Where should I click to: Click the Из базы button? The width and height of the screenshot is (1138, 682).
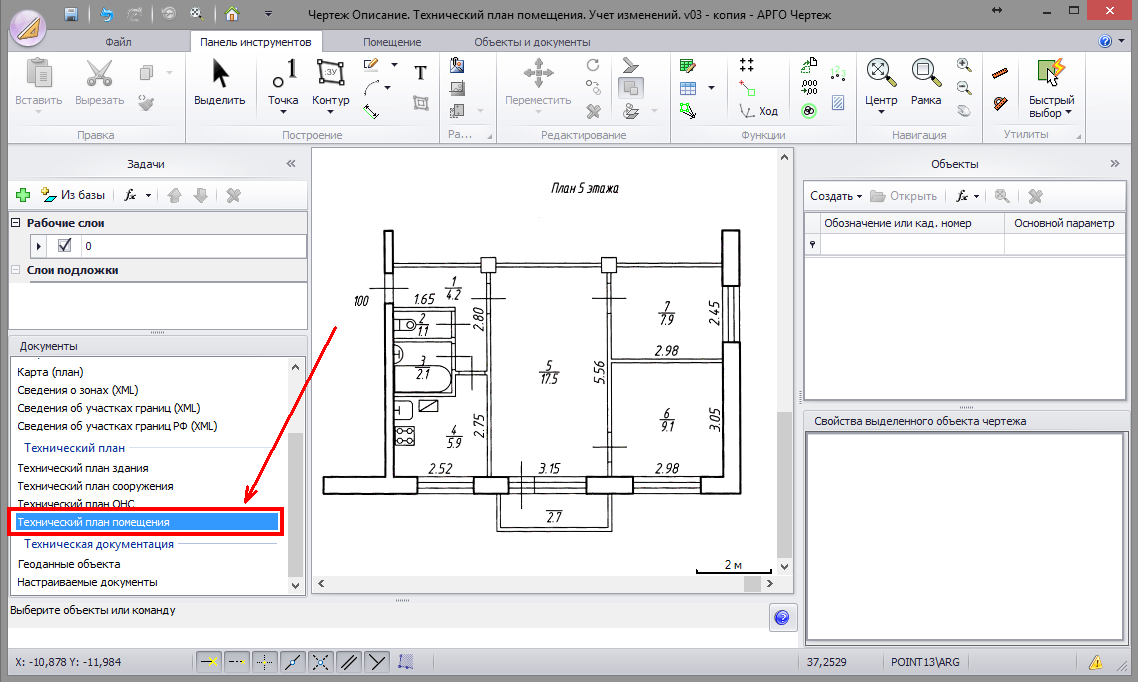click(73, 195)
